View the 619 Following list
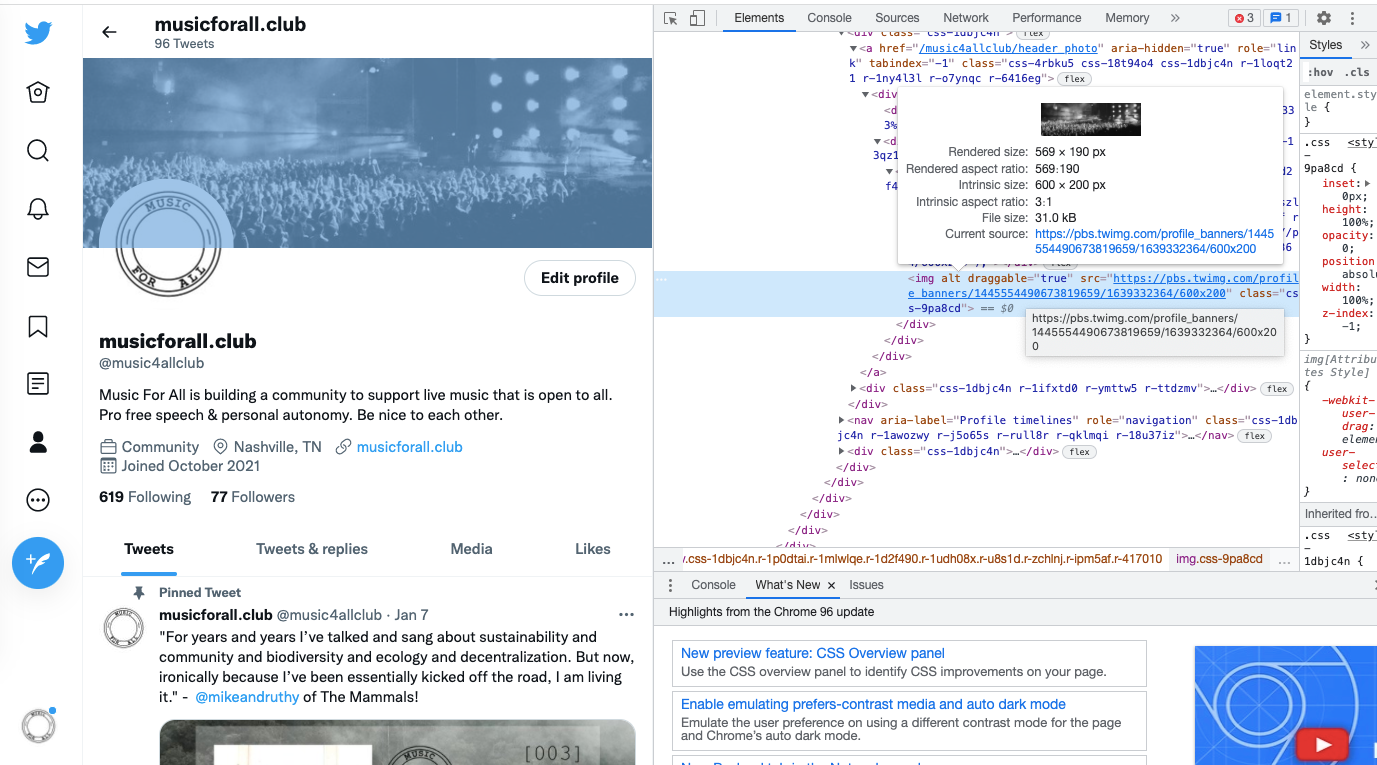1377x765 pixels. tap(145, 497)
